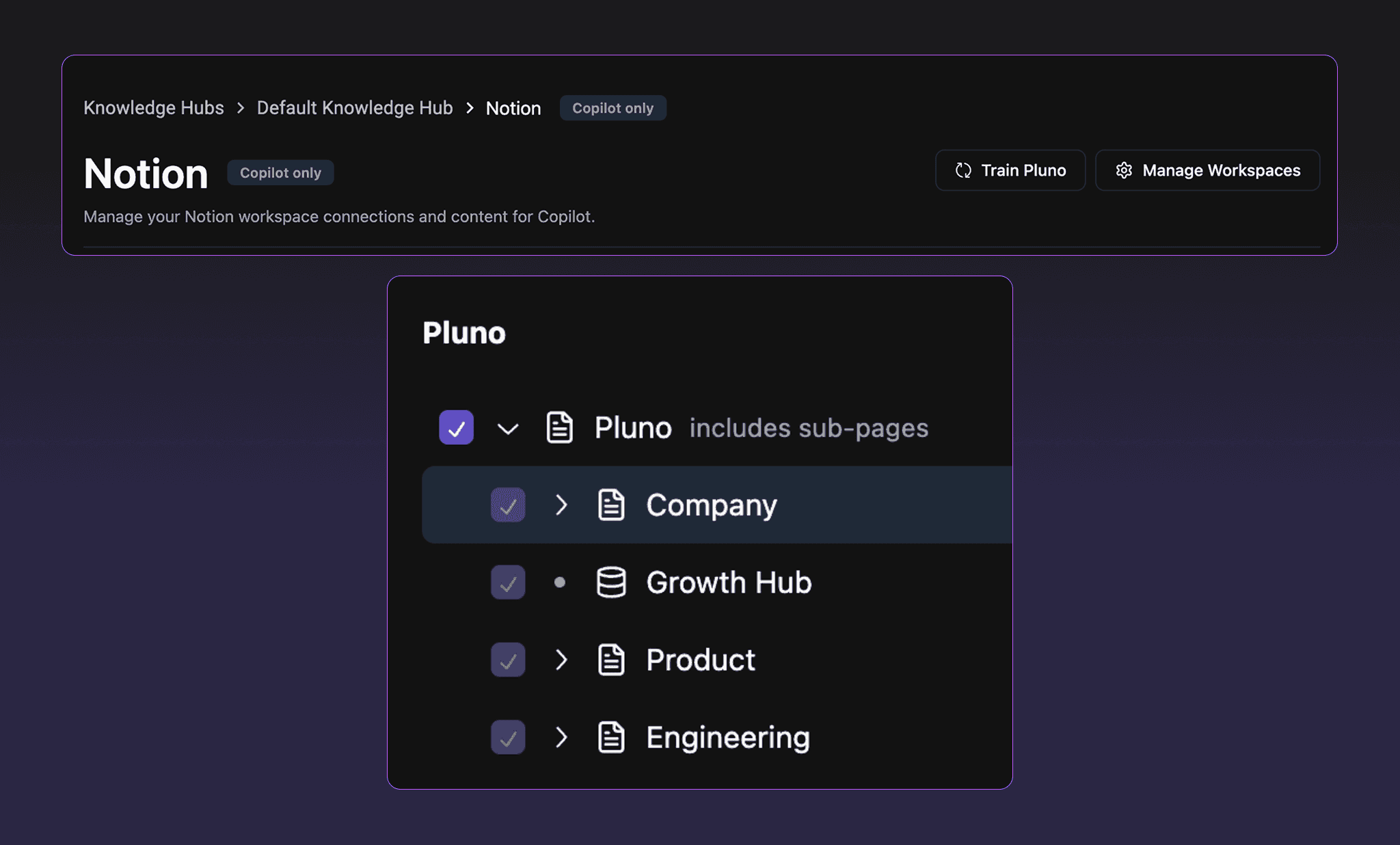Collapse the Pluno page tree
This screenshot has height=845, width=1400.
pyautogui.click(x=507, y=427)
